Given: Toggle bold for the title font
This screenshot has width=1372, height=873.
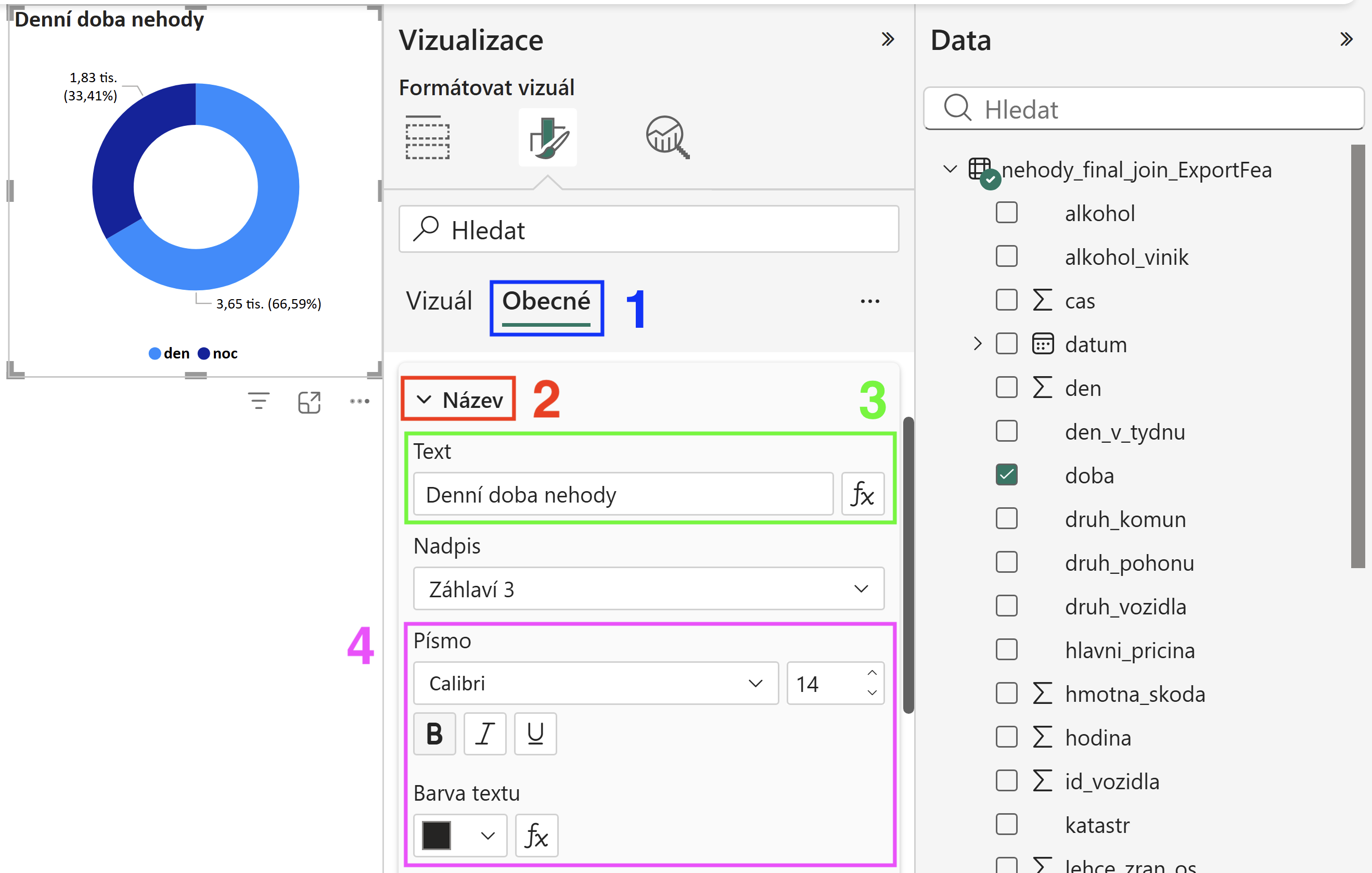Looking at the screenshot, I should click(434, 734).
